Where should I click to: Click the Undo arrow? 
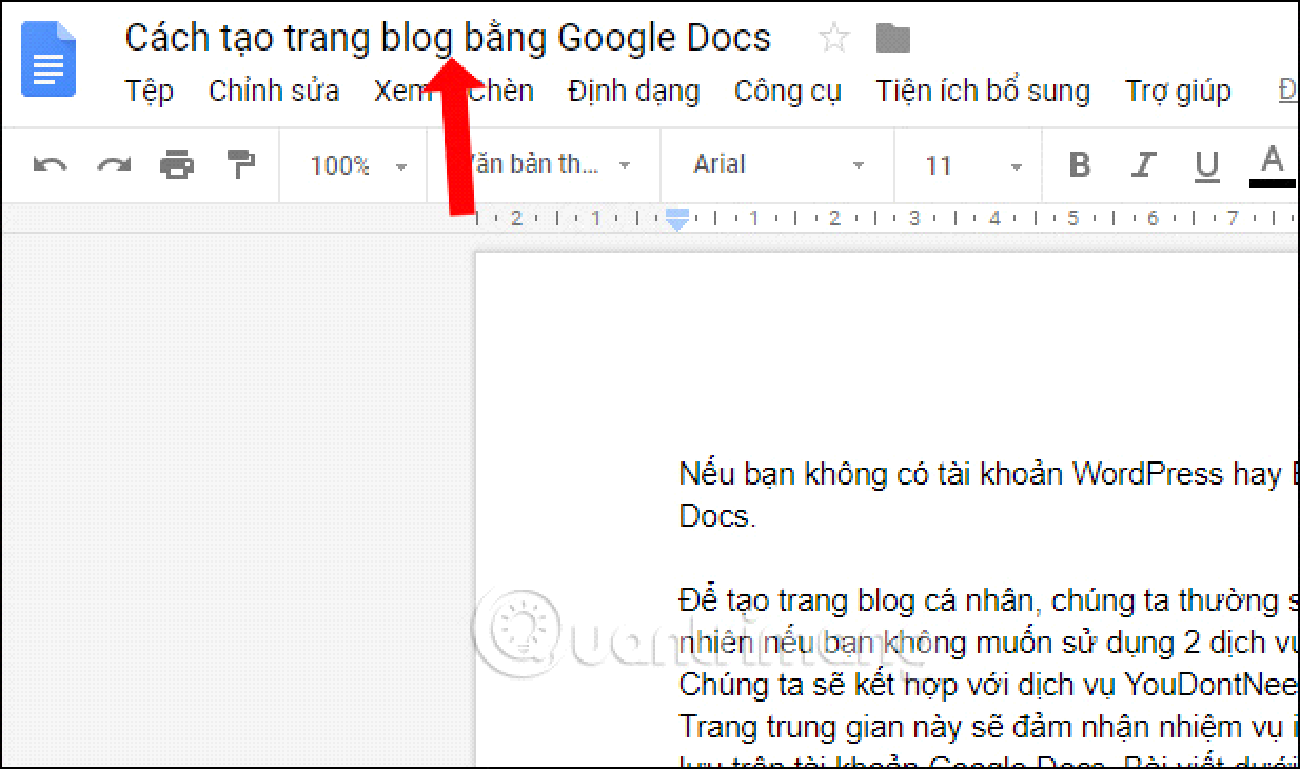pos(50,165)
